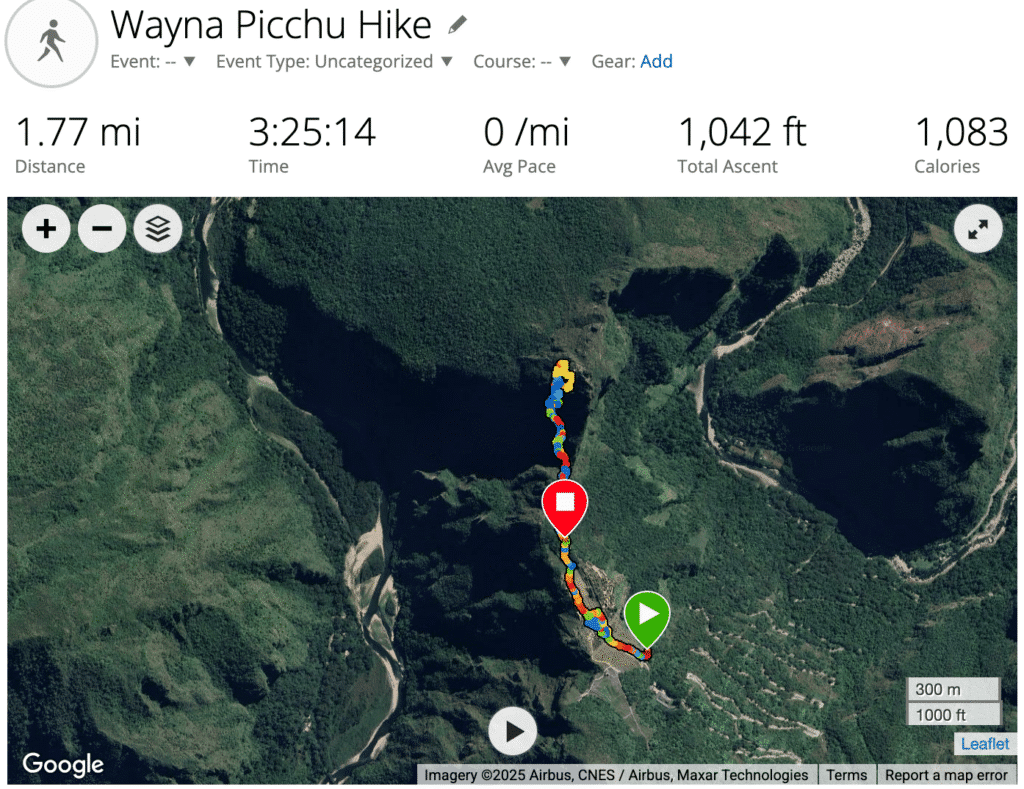Zoom out on the map

click(102, 229)
